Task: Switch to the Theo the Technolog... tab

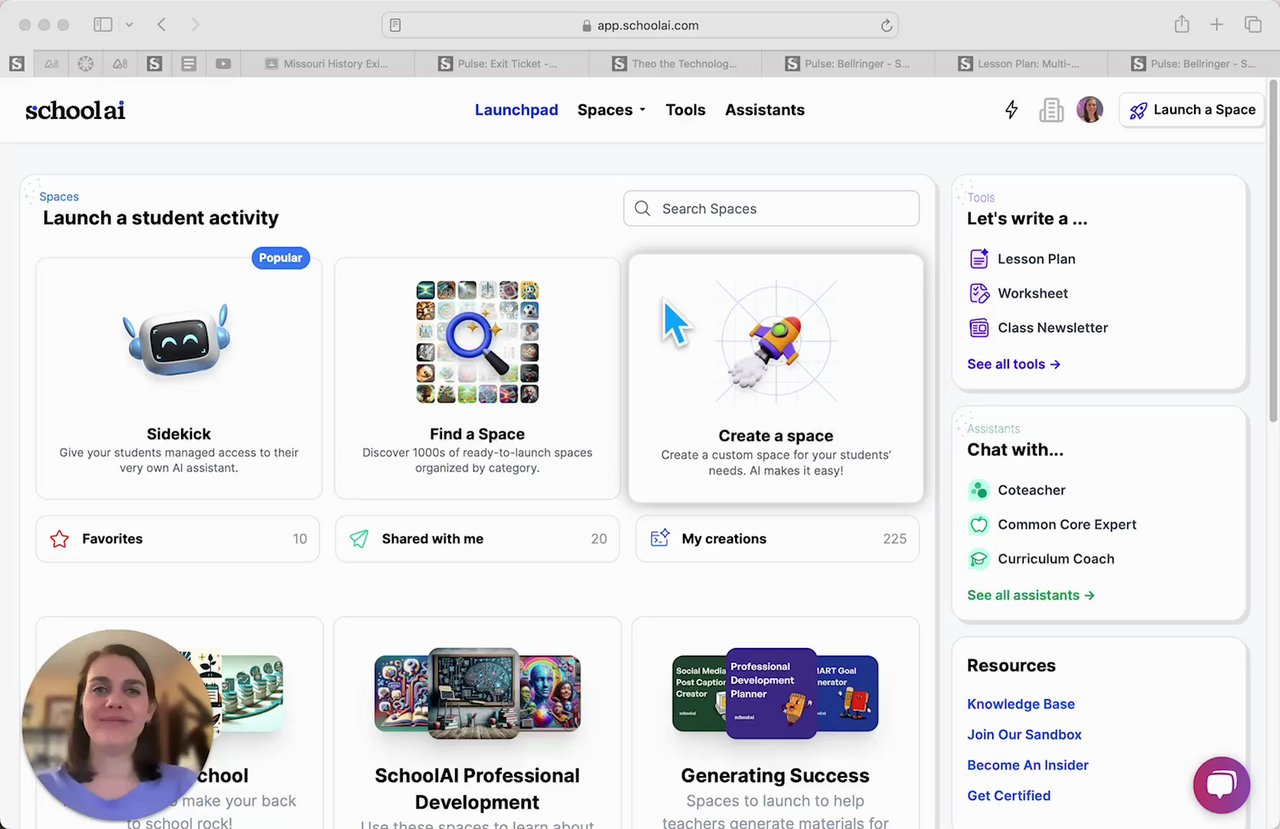Action: pyautogui.click(x=674, y=64)
